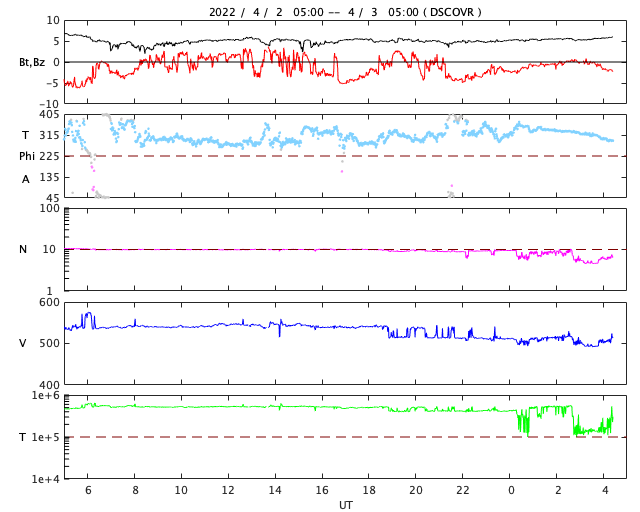The image size is (640, 512).
Task: Click the 14 hour tick on UT axis
Action: [x=275, y=490]
